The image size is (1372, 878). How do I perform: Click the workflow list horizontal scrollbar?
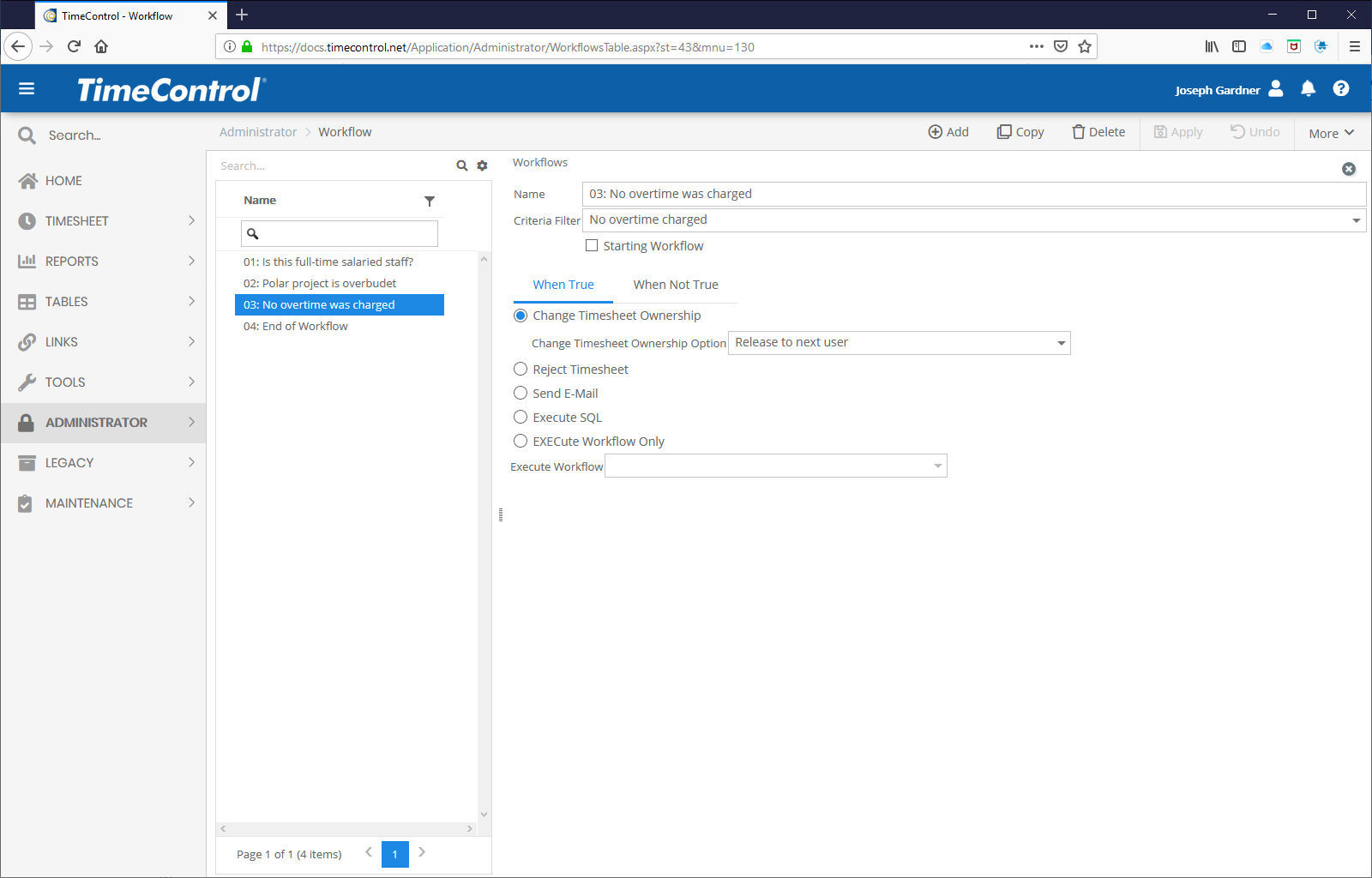click(x=346, y=829)
